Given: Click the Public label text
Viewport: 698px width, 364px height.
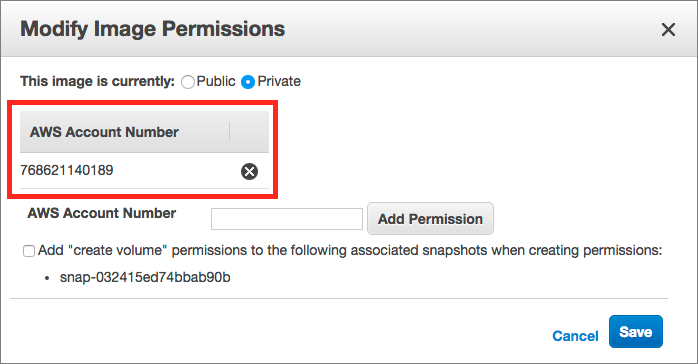Looking at the screenshot, I should 216,81.
